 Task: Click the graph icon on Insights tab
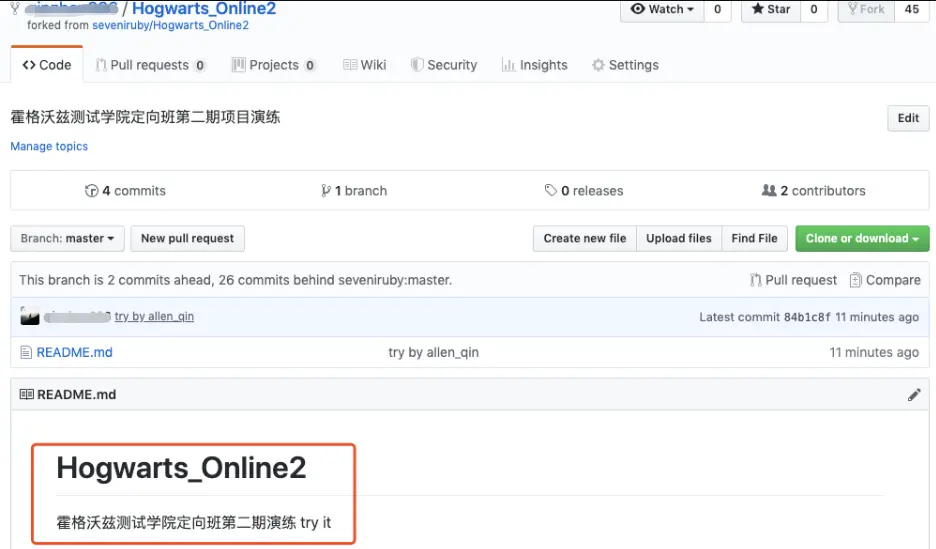pos(508,65)
